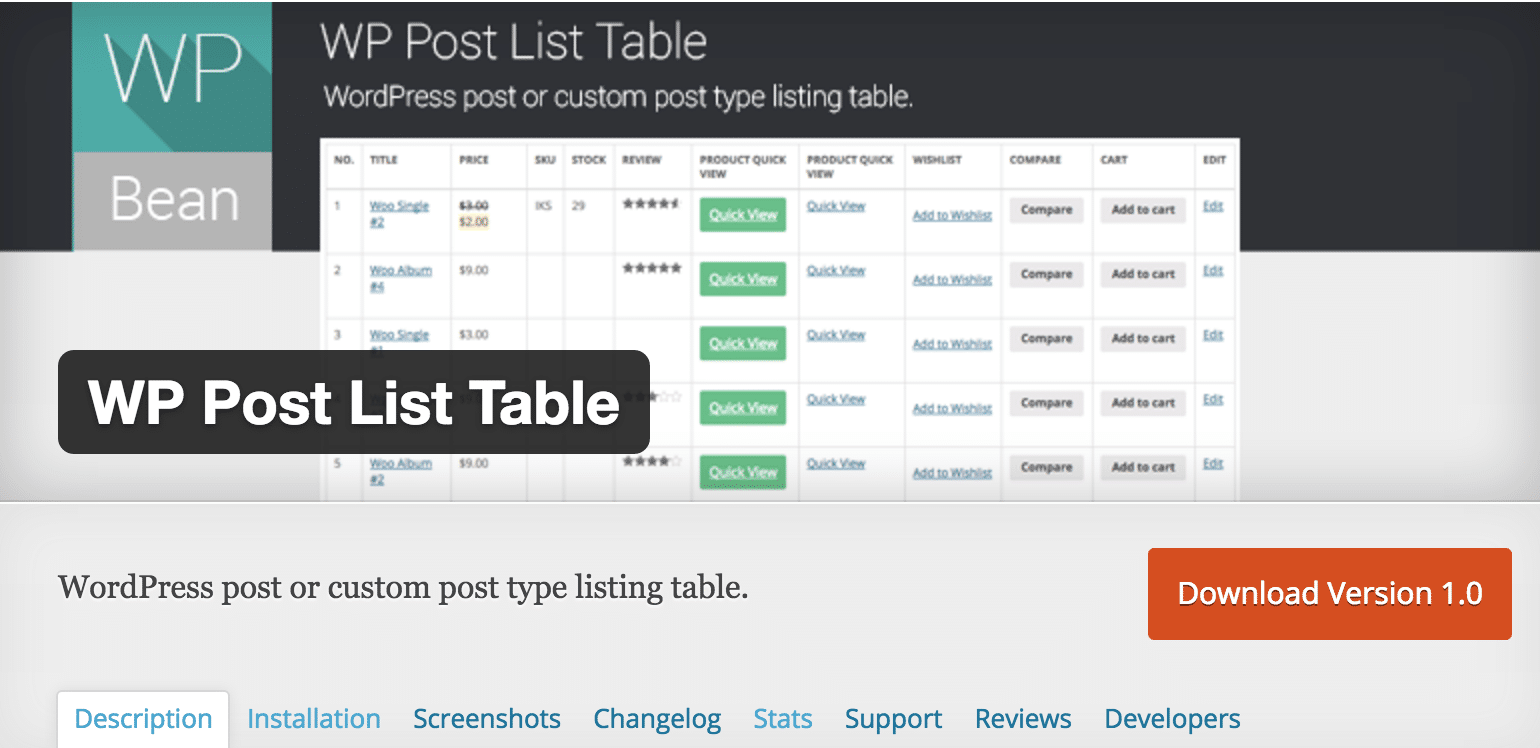Select the Description tab
Viewport: 1540px width, 748px height.
(x=142, y=718)
